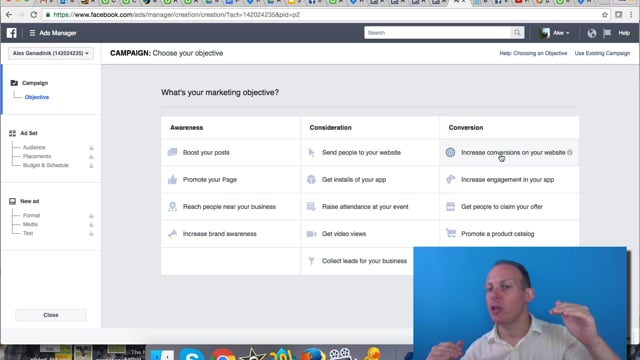
Task: Click the Ad Set grid icon
Action: [13, 133]
